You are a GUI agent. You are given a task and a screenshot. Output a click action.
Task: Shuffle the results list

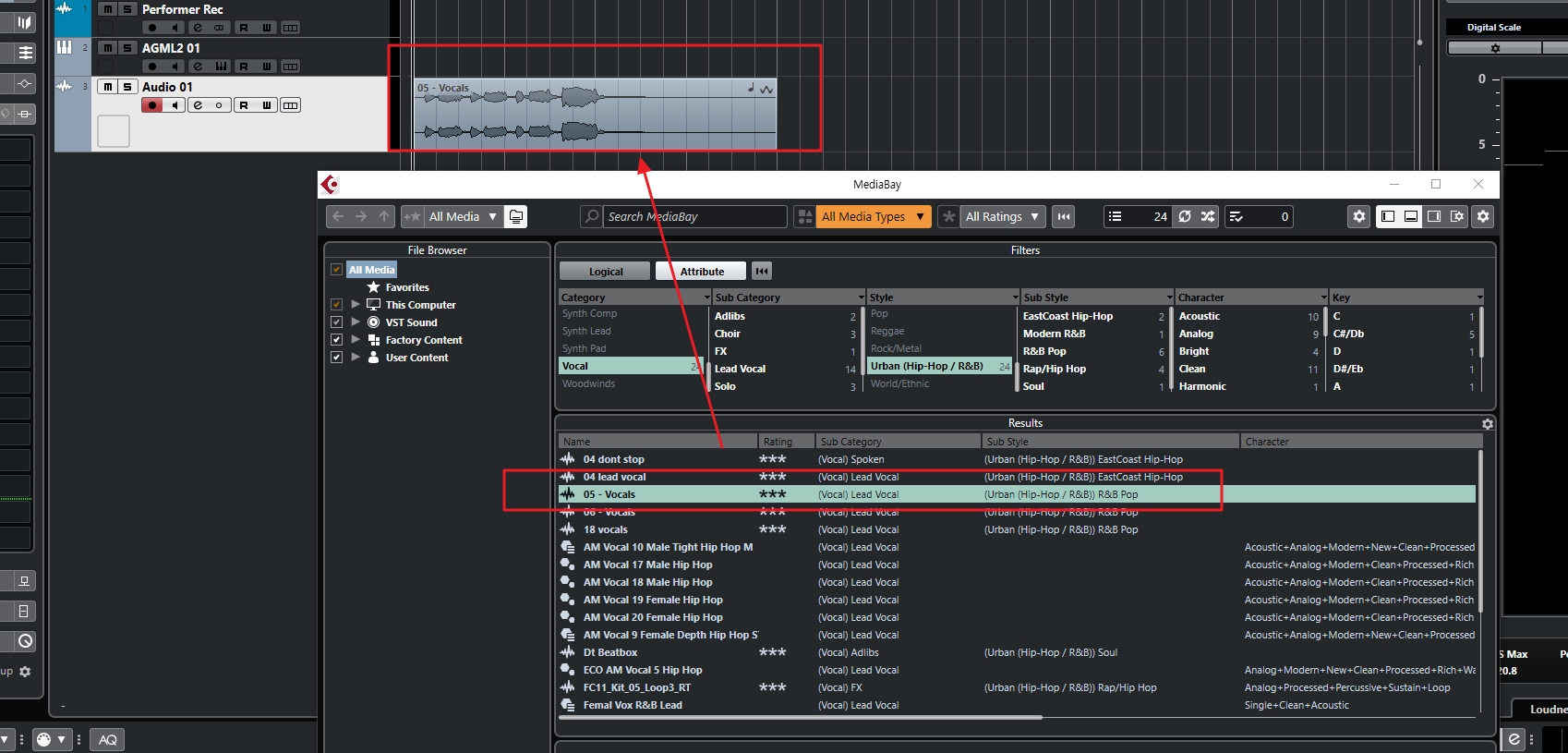1208,216
